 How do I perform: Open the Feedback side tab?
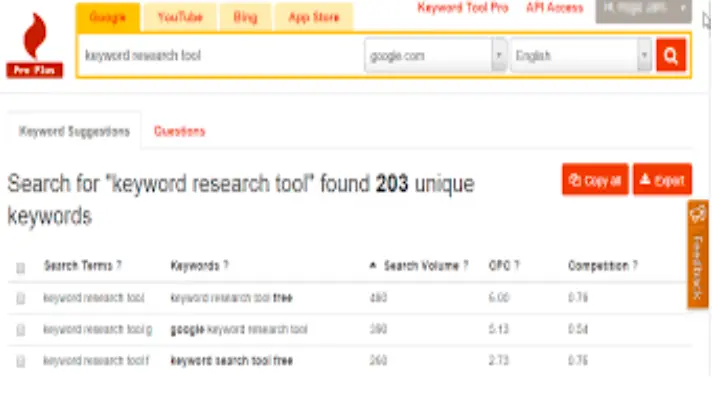(x=698, y=254)
